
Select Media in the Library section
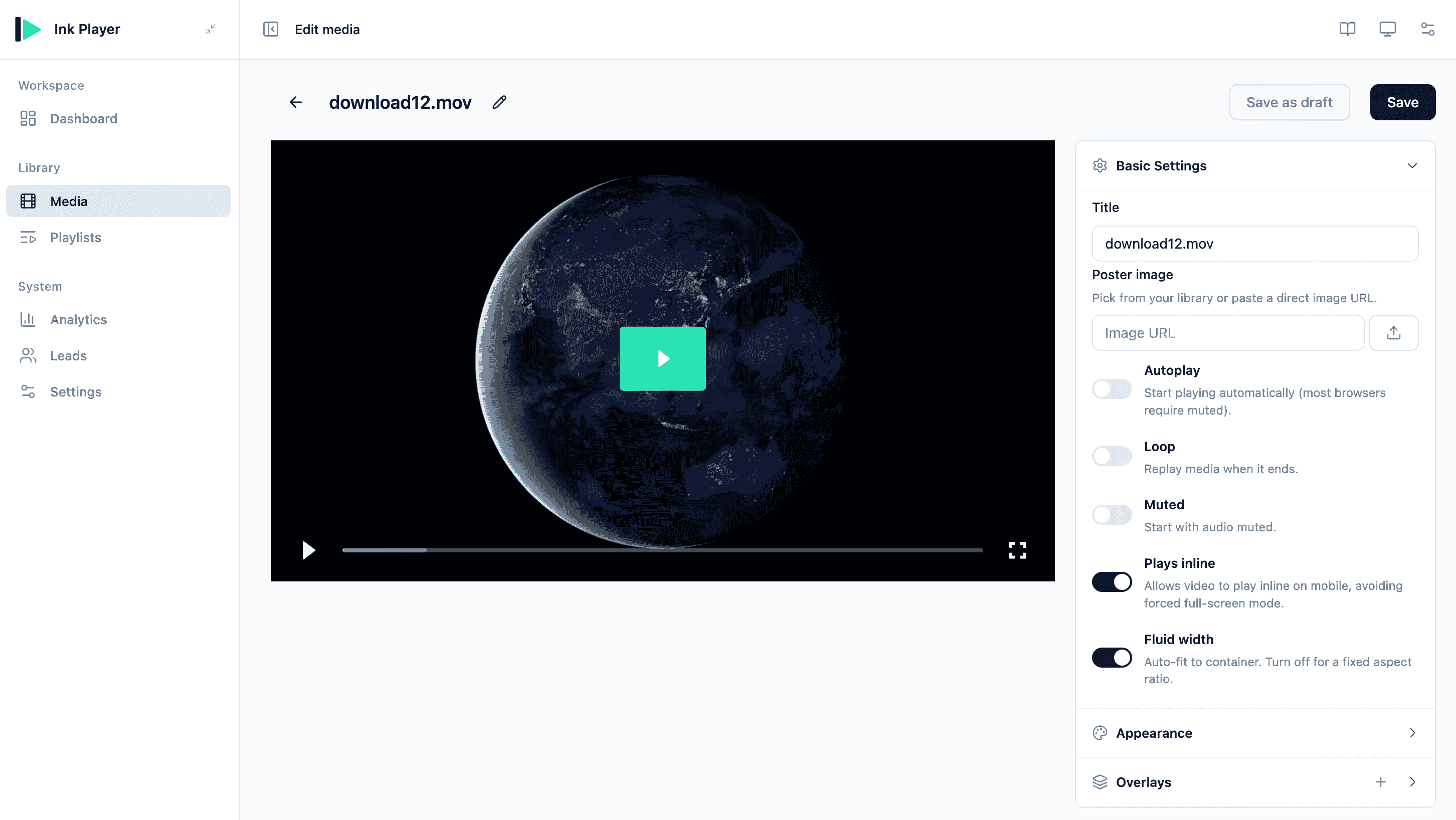tap(118, 201)
